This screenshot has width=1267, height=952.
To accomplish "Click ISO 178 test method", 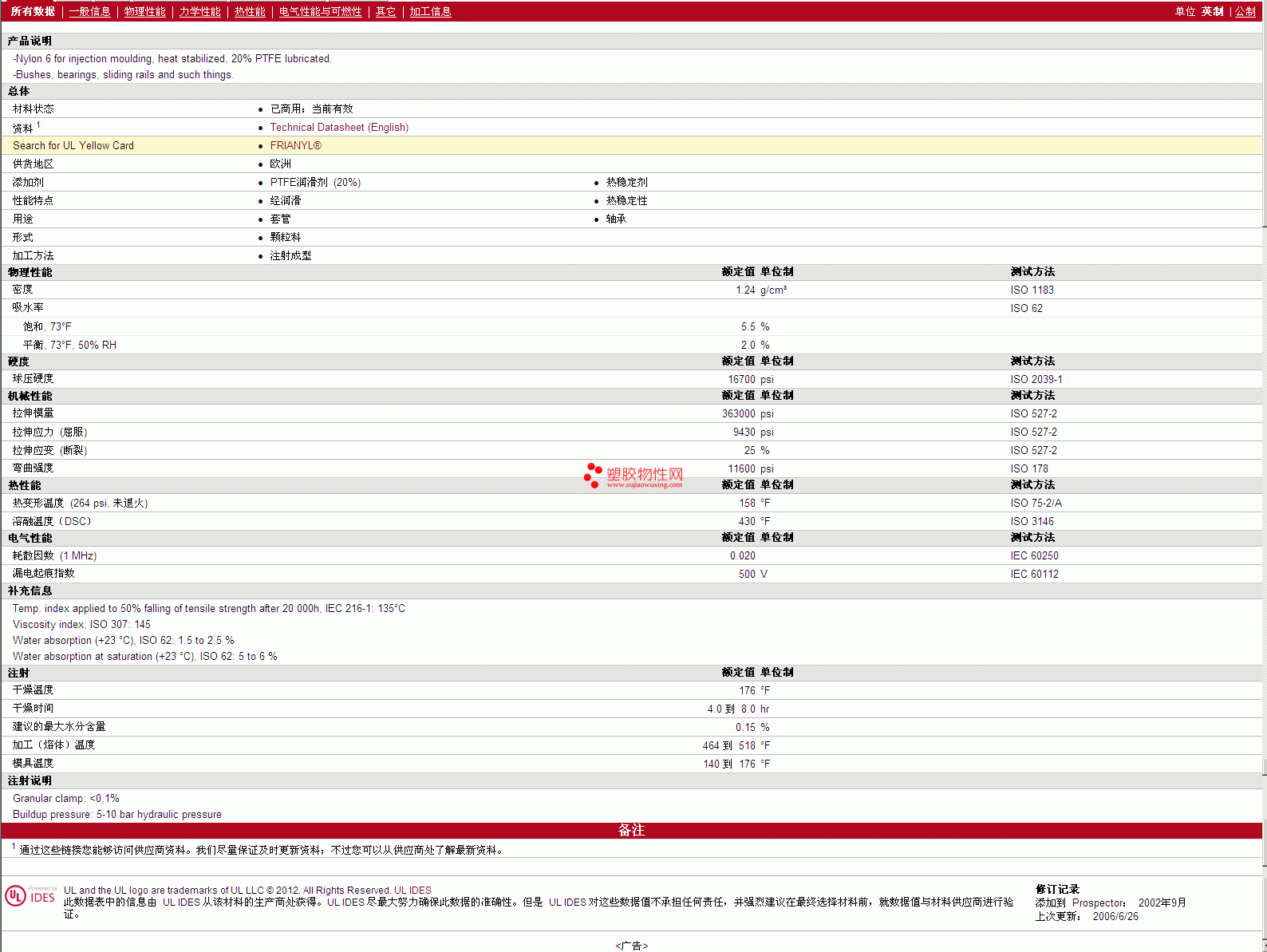I will pos(1029,469).
